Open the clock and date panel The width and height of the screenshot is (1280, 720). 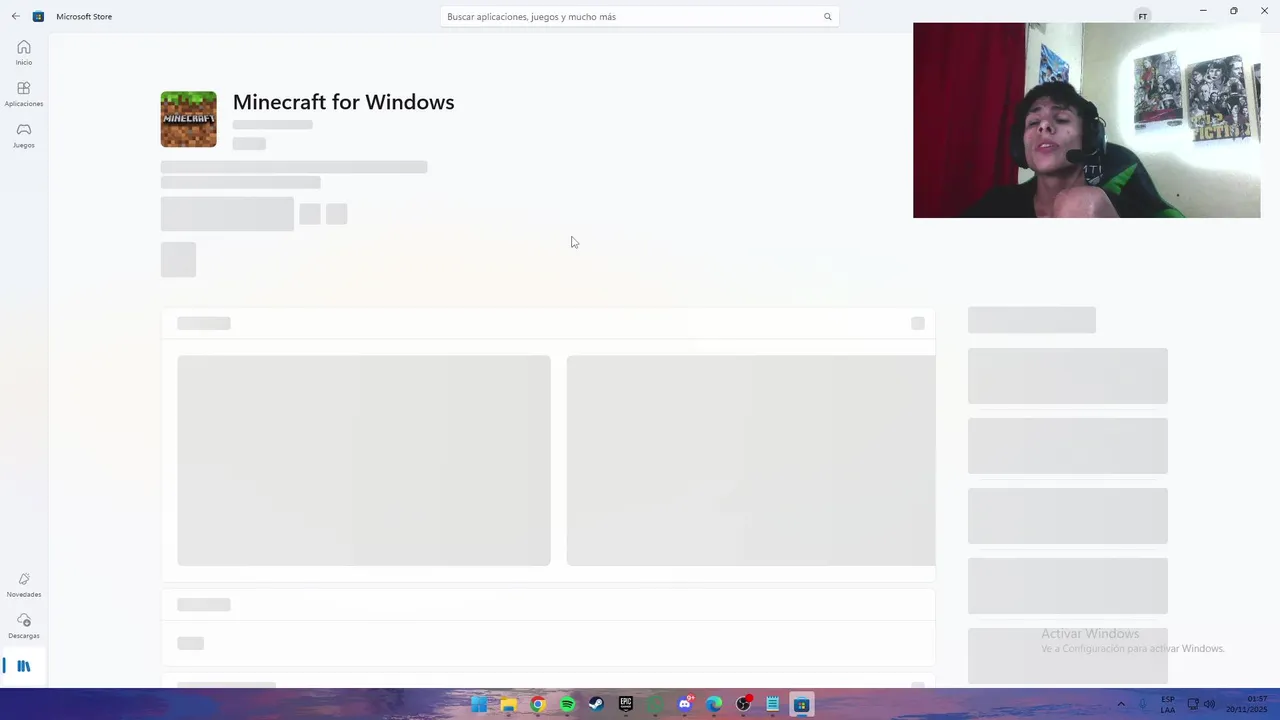click(1247, 705)
